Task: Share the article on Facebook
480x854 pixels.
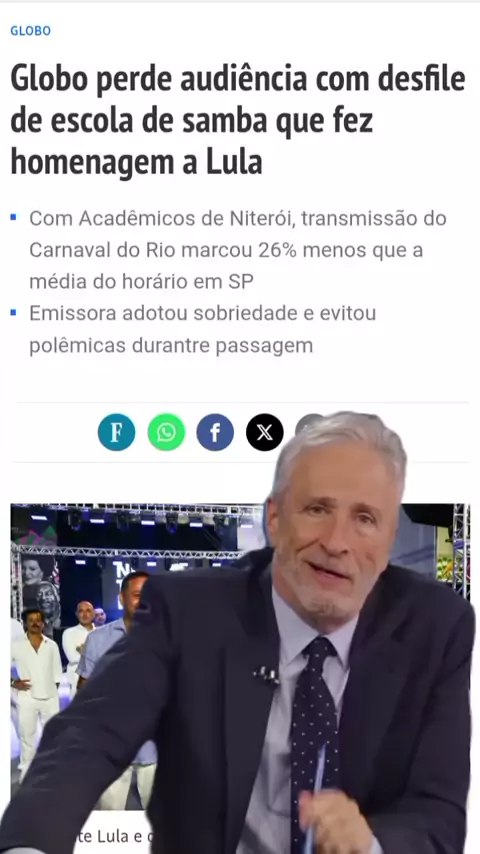Action: point(215,432)
